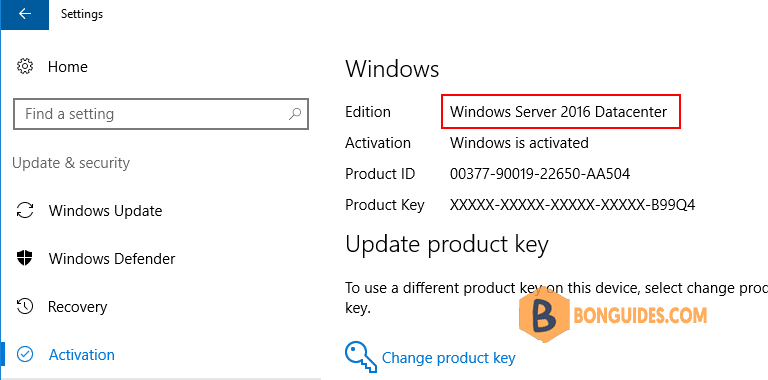Click the Windows Update sync icon
768x380 pixels.
click(24, 211)
